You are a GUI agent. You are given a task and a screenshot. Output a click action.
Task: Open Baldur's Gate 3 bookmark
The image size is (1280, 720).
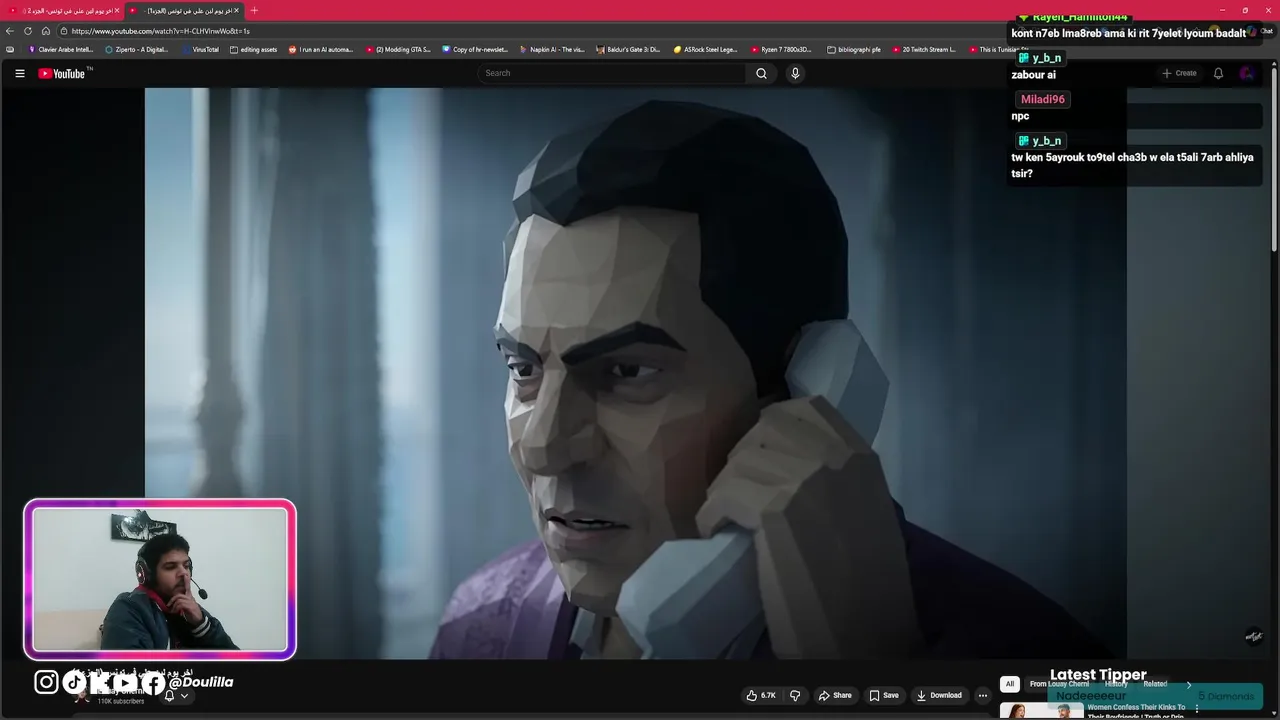coord(628,49)
